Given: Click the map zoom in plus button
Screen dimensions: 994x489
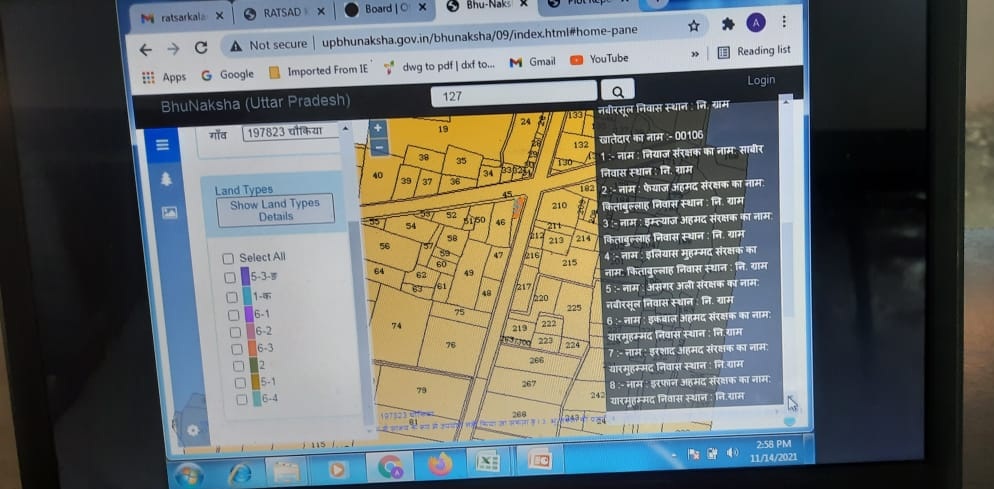Looking at the screenshot, I should tap(377, 129).
